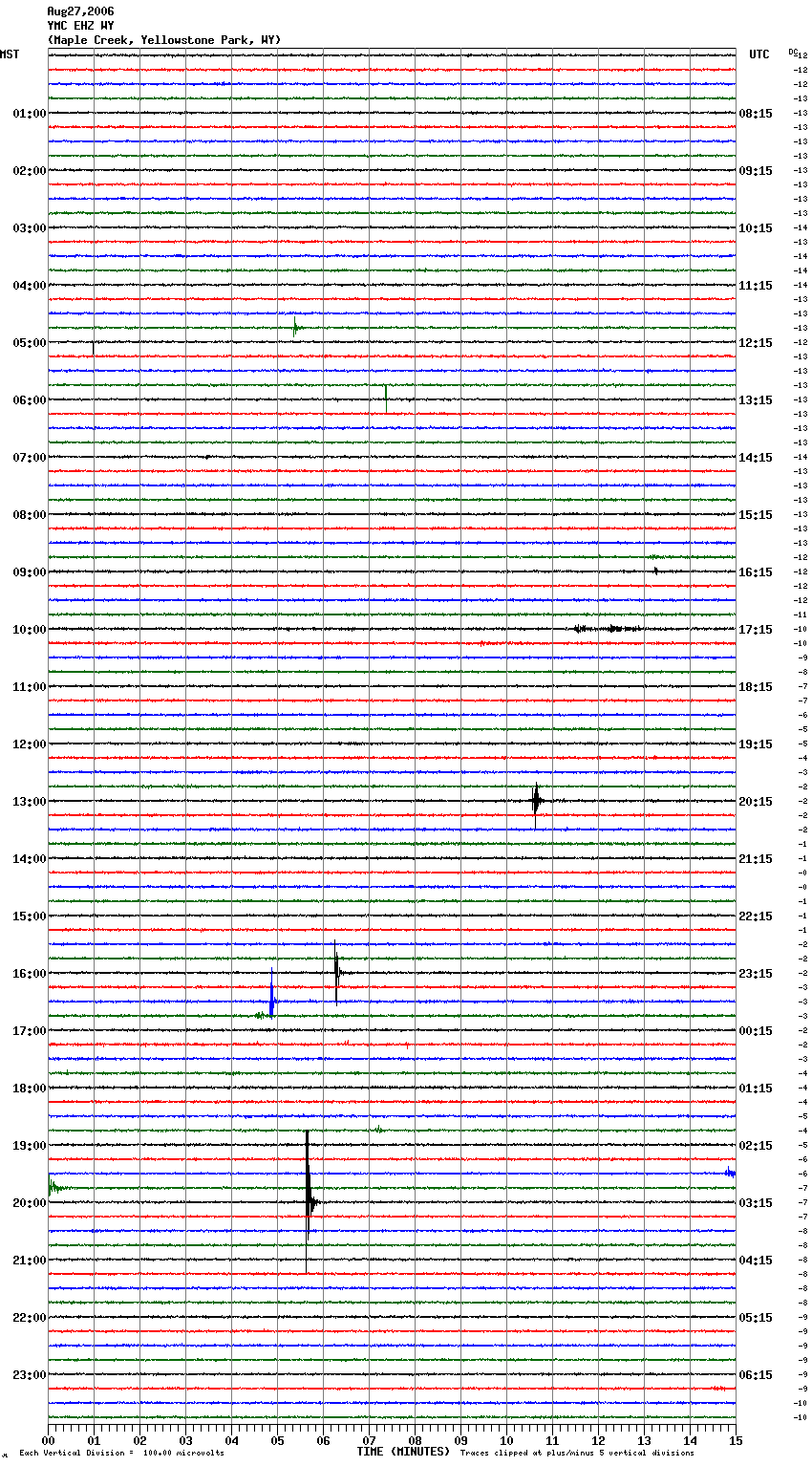Image resolution: width=812 pixels, height=1466 pixels.
Task: Select the 10:00 MST time label
Action: [x=29, y=630]
